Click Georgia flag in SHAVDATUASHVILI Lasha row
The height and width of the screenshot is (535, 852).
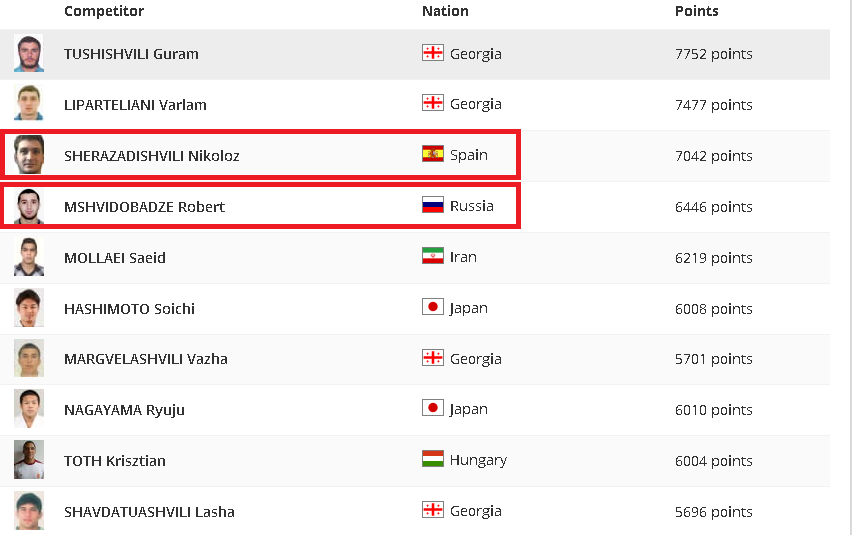point(433,509)
